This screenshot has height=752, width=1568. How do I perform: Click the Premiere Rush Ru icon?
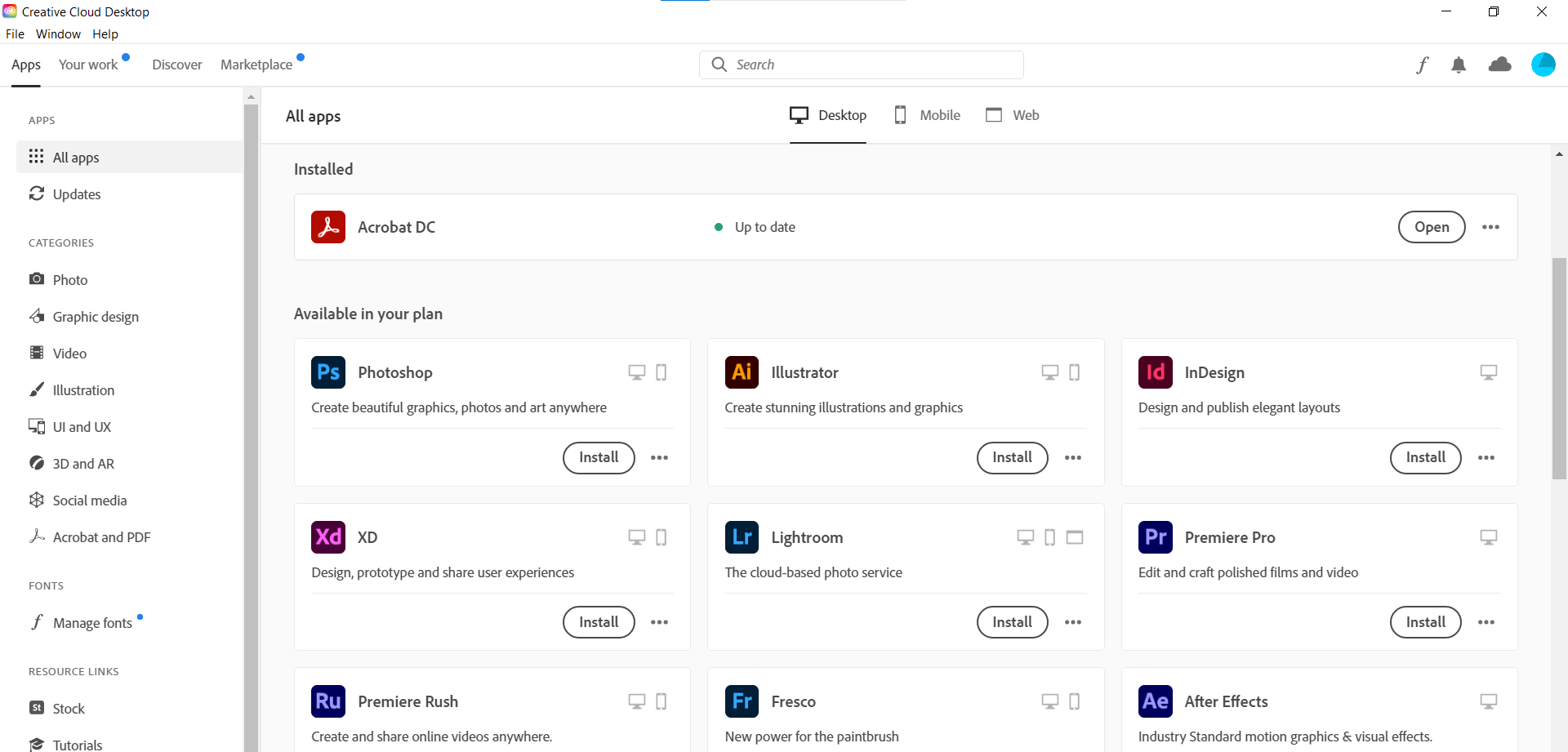coord(328,701)
